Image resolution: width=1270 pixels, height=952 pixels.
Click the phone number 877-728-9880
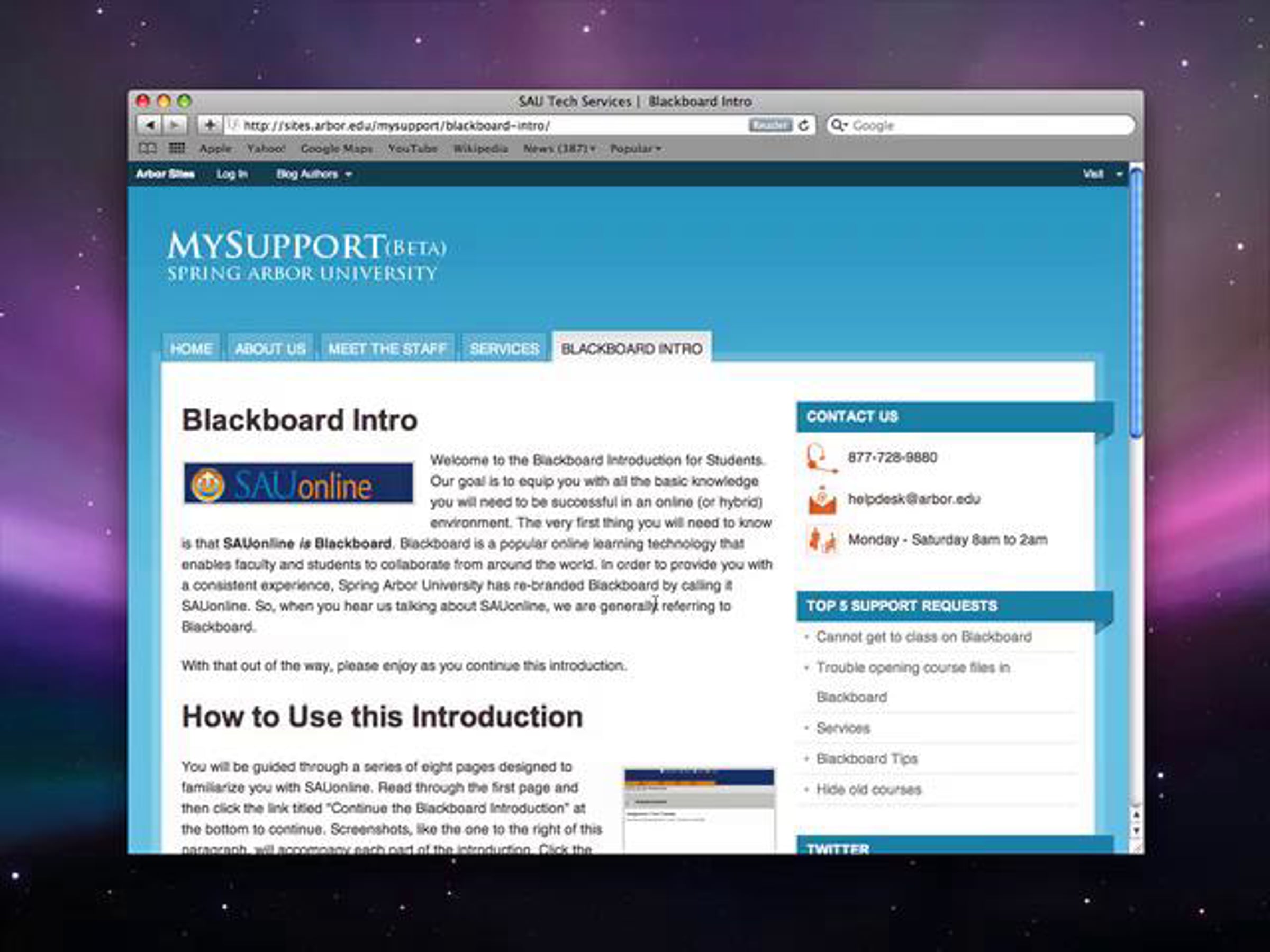coord(892,457)
